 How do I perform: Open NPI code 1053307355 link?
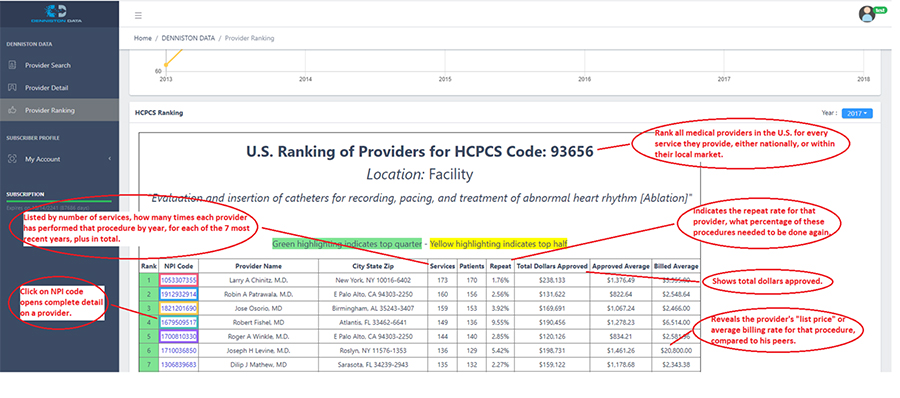coord(179,280)
